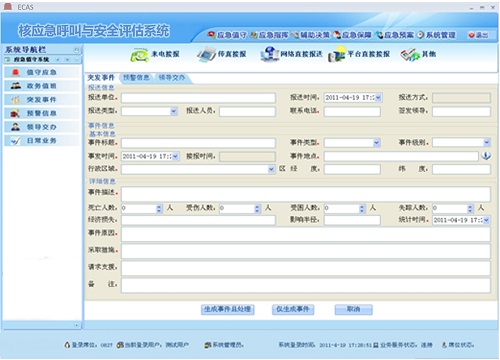500x360 pixels.
Task: Open the 事件级别 dropdown
Action: tap(487, 143)
